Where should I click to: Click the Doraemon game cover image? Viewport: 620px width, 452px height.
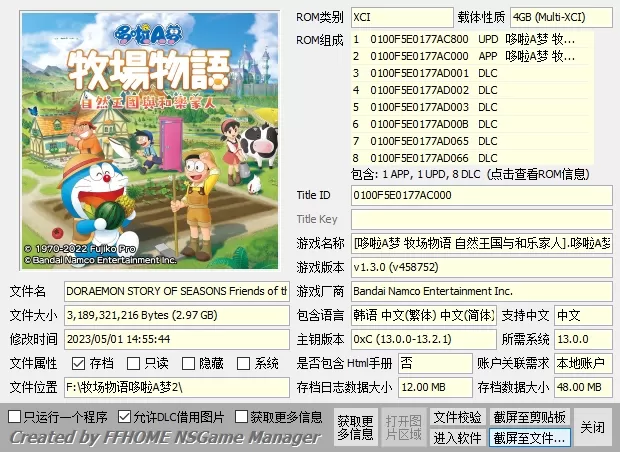point(146,140)
